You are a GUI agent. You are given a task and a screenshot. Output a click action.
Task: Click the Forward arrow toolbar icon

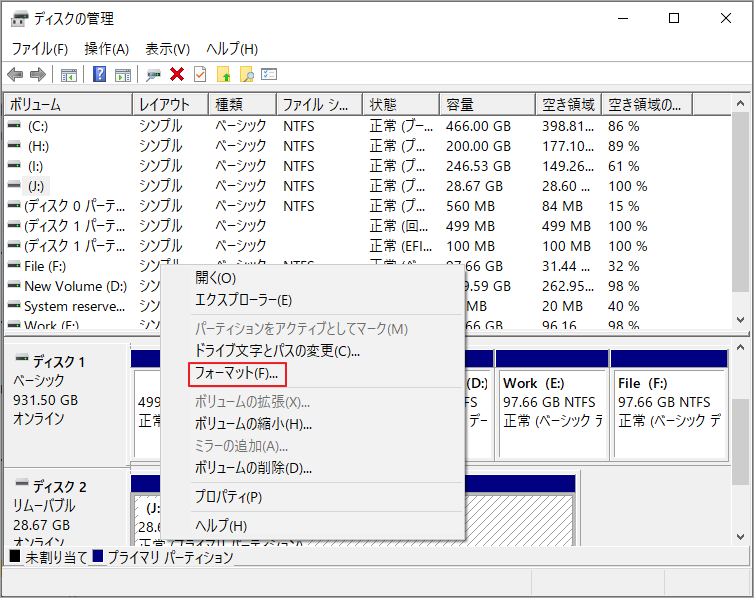(x=38, y=75)
